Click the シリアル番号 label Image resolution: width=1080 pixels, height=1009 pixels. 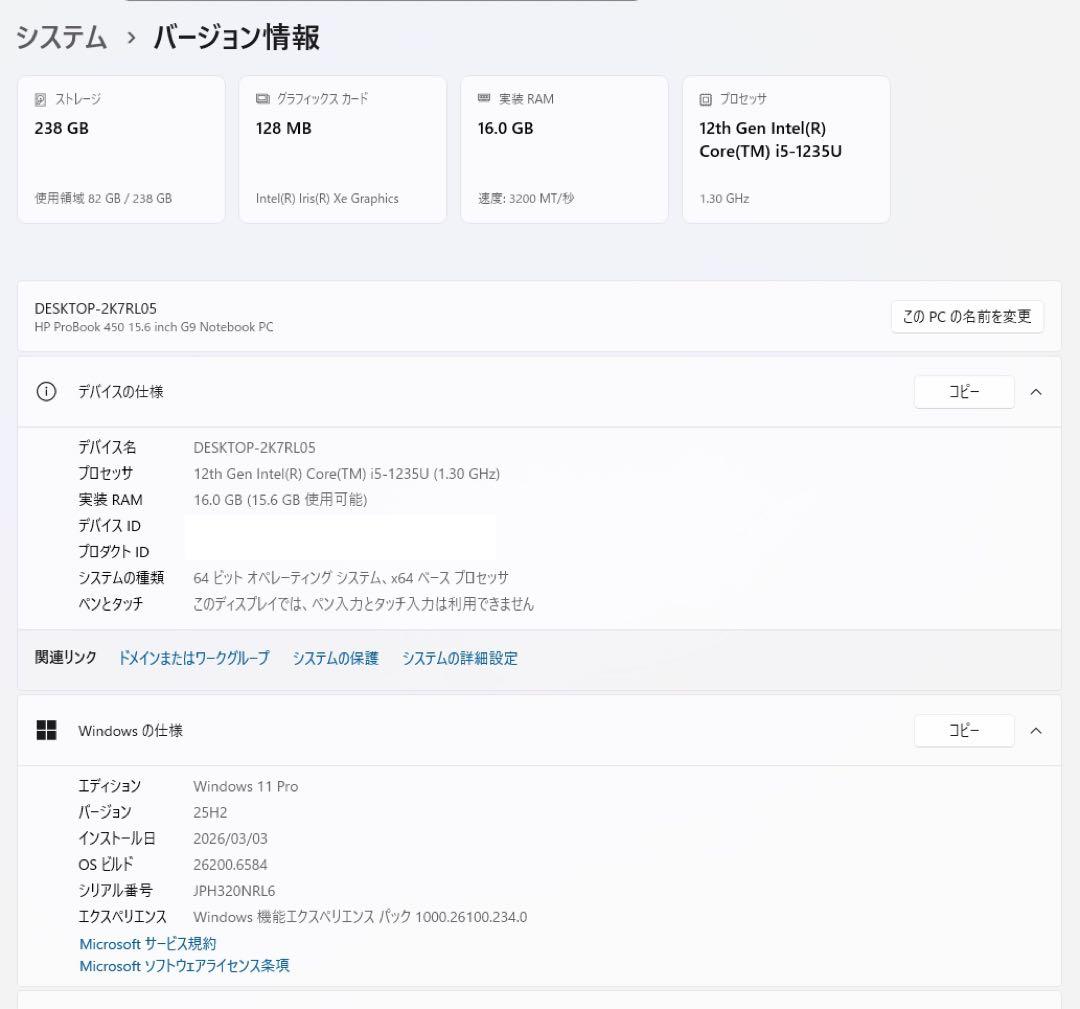[115, 891]
